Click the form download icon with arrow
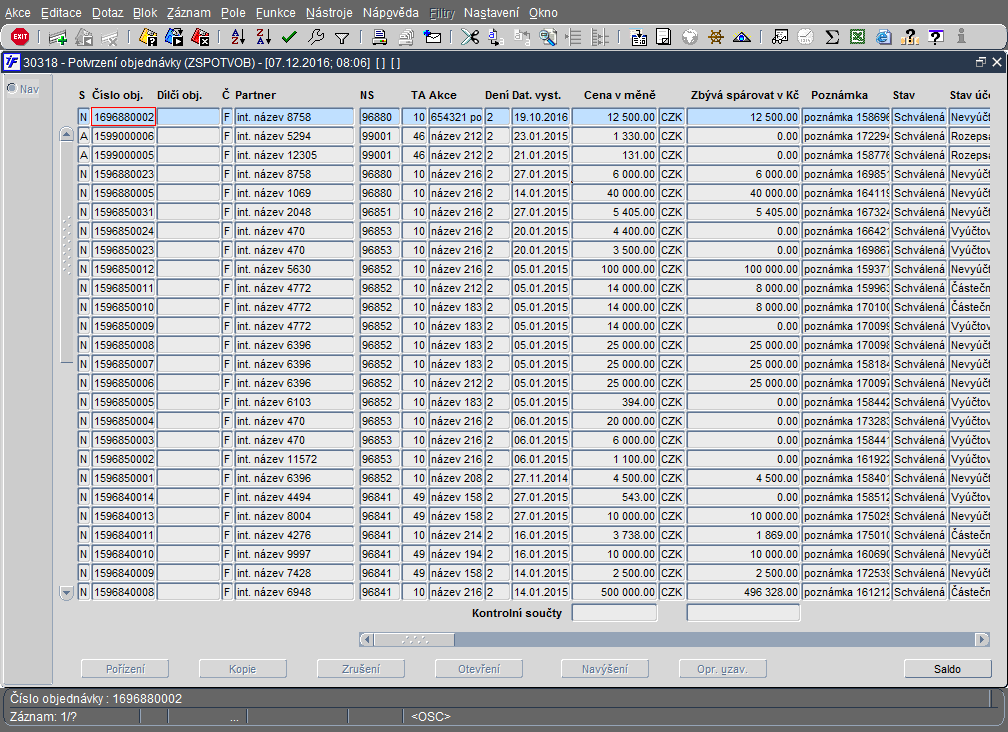Screen dimensions: 1008x732 click(x=638, y=37)
